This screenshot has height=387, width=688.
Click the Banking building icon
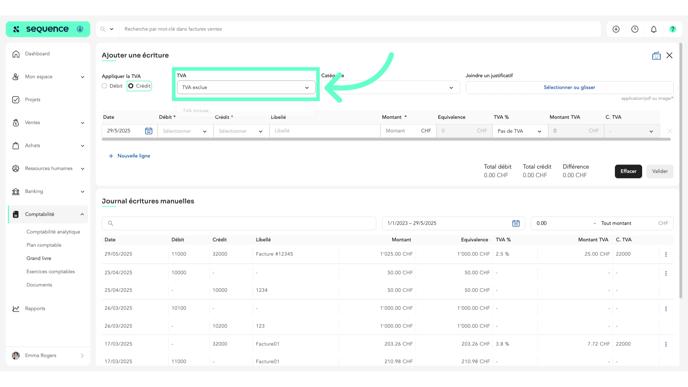(x=16, y=191)
